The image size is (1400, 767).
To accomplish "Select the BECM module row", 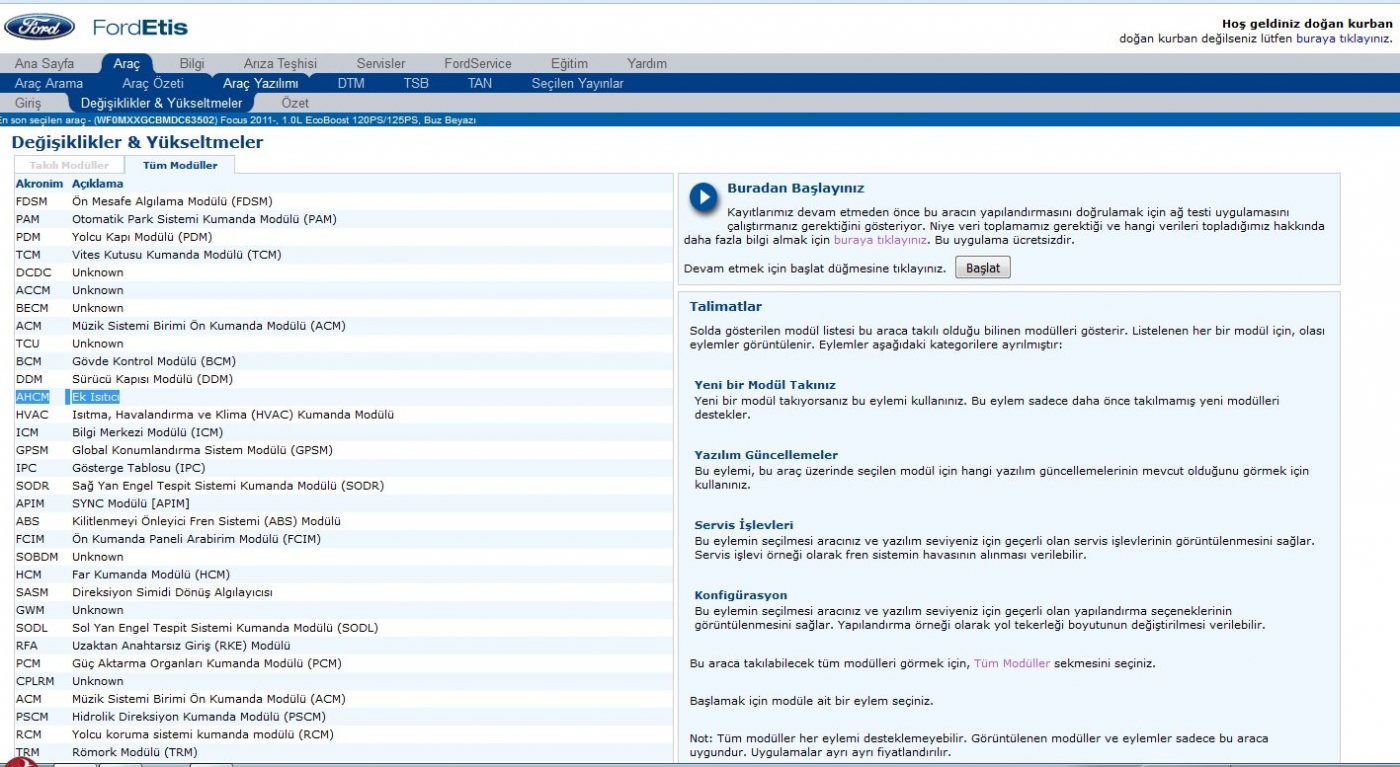I will click(343, 308).
